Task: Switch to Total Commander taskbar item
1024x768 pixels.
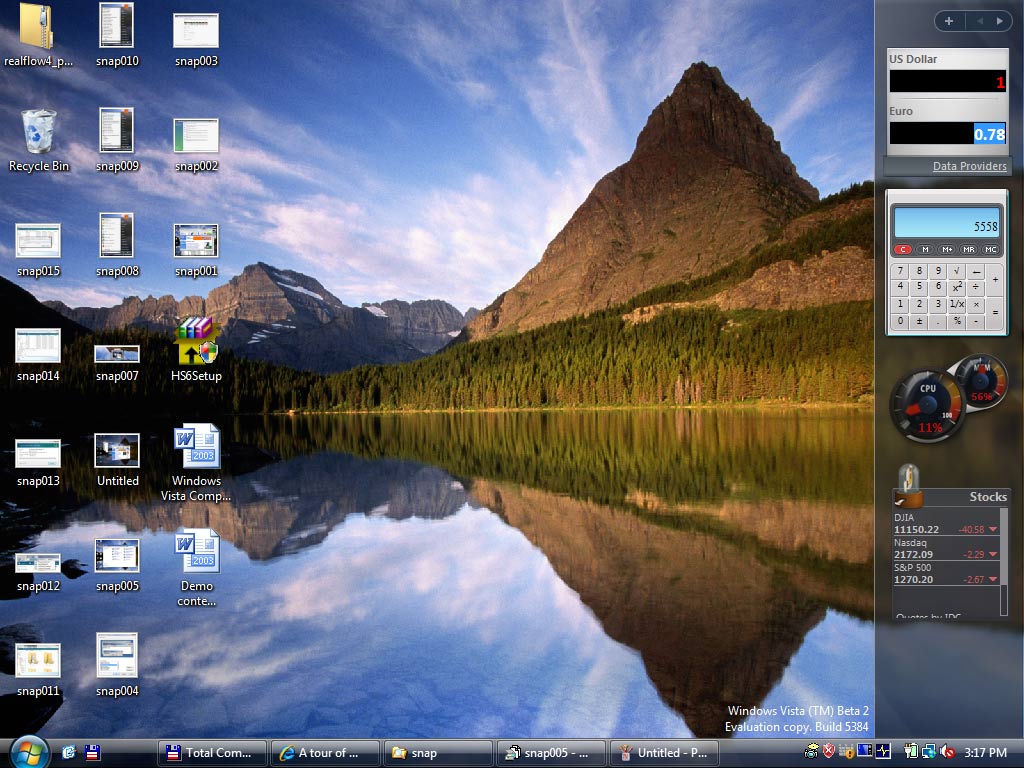Action: point(214,753)
